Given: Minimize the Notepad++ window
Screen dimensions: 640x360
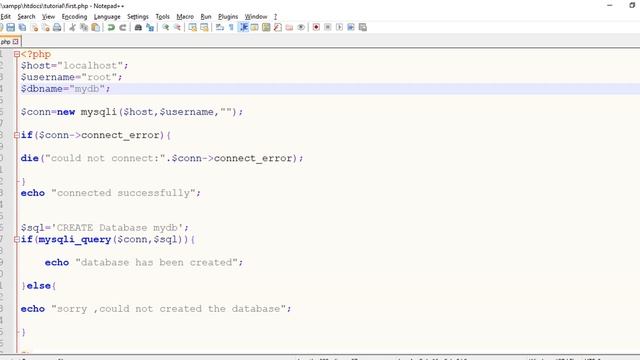Looking at the screenshot, I should [610, 5].
